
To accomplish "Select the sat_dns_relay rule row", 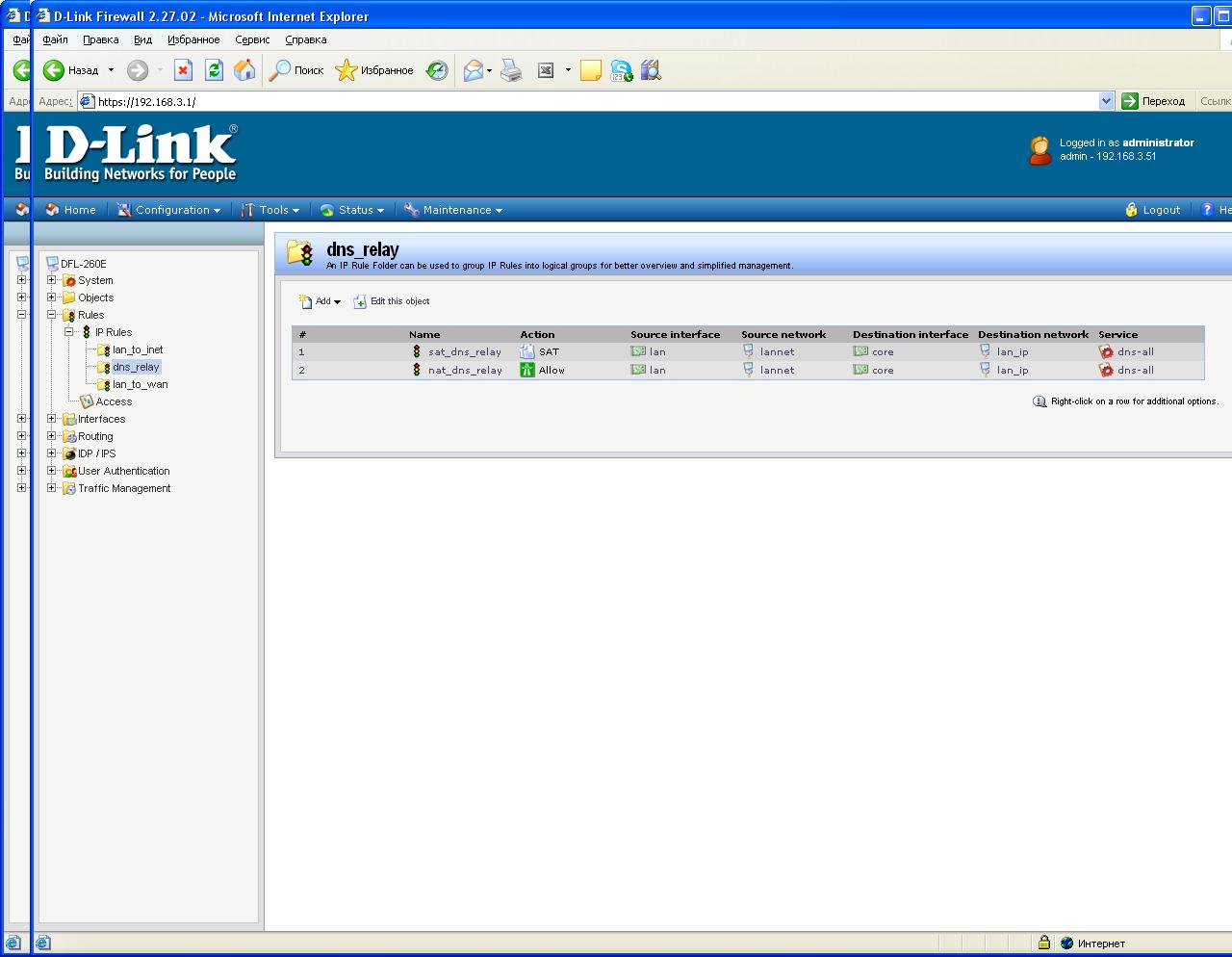I will 464,352.
